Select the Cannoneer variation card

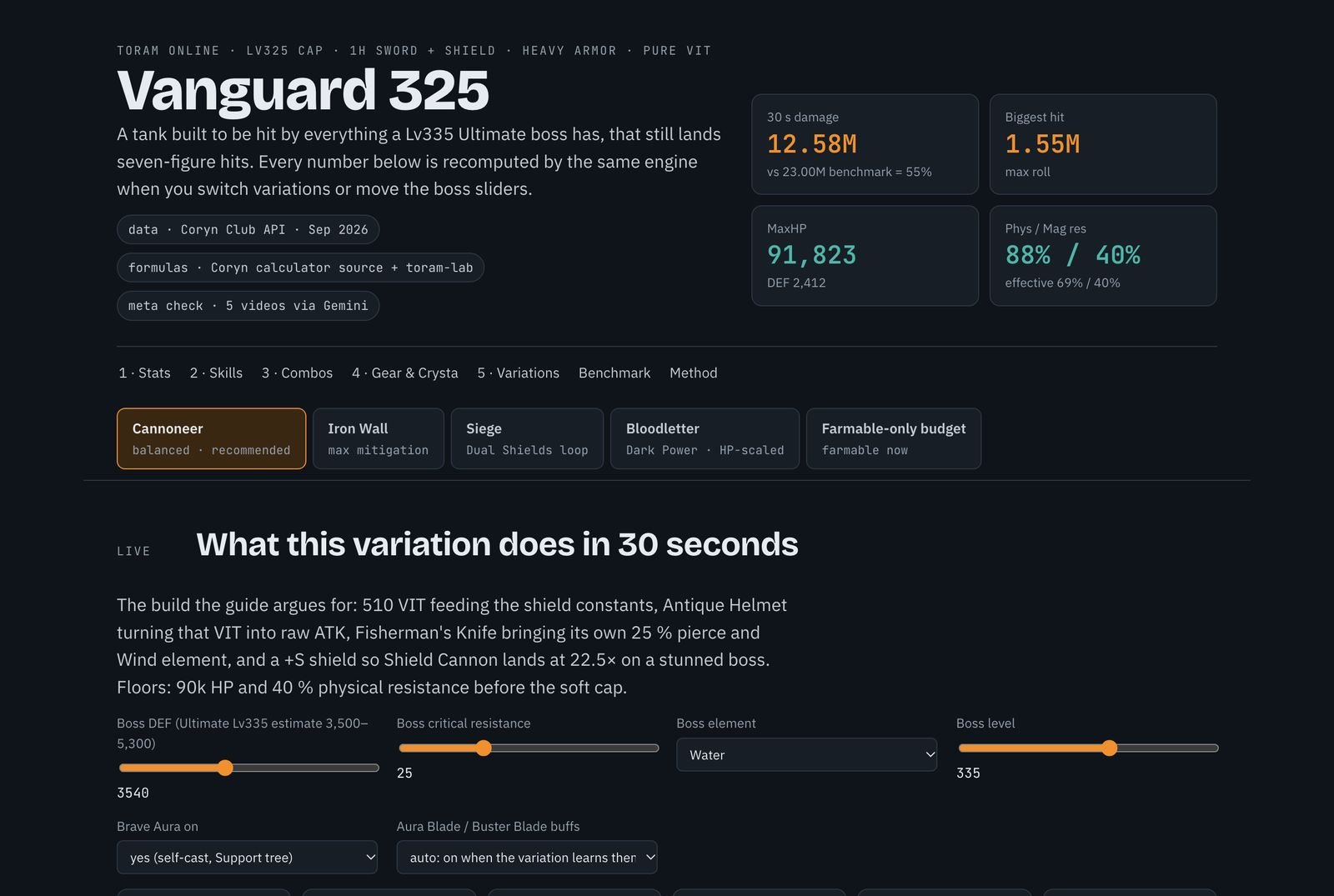click(x=211, y=438)
